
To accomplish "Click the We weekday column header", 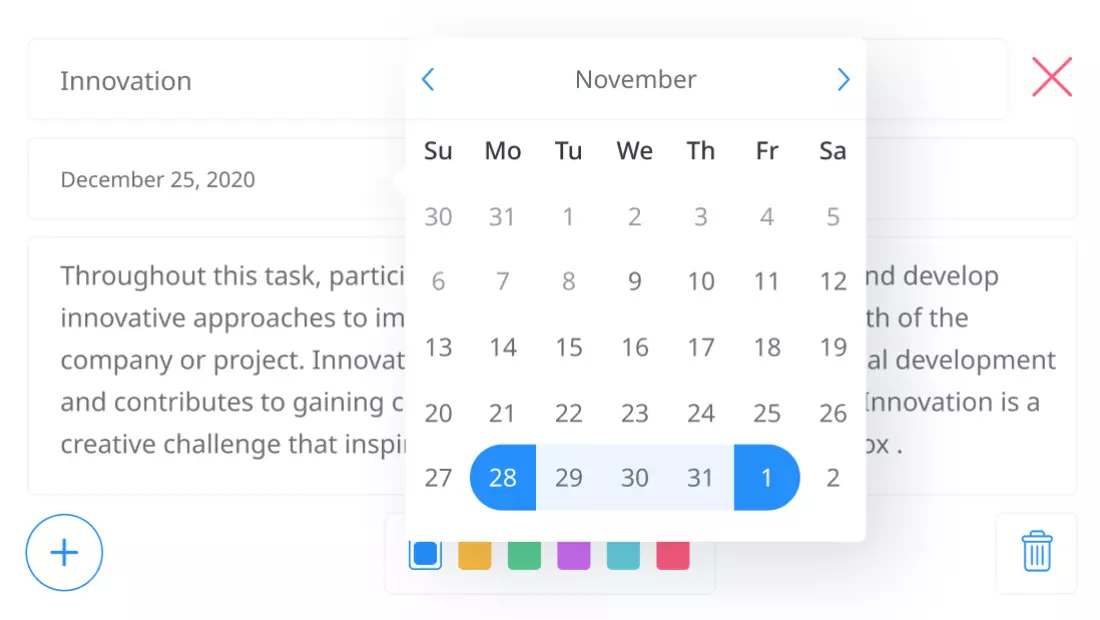I will [634, 151].
